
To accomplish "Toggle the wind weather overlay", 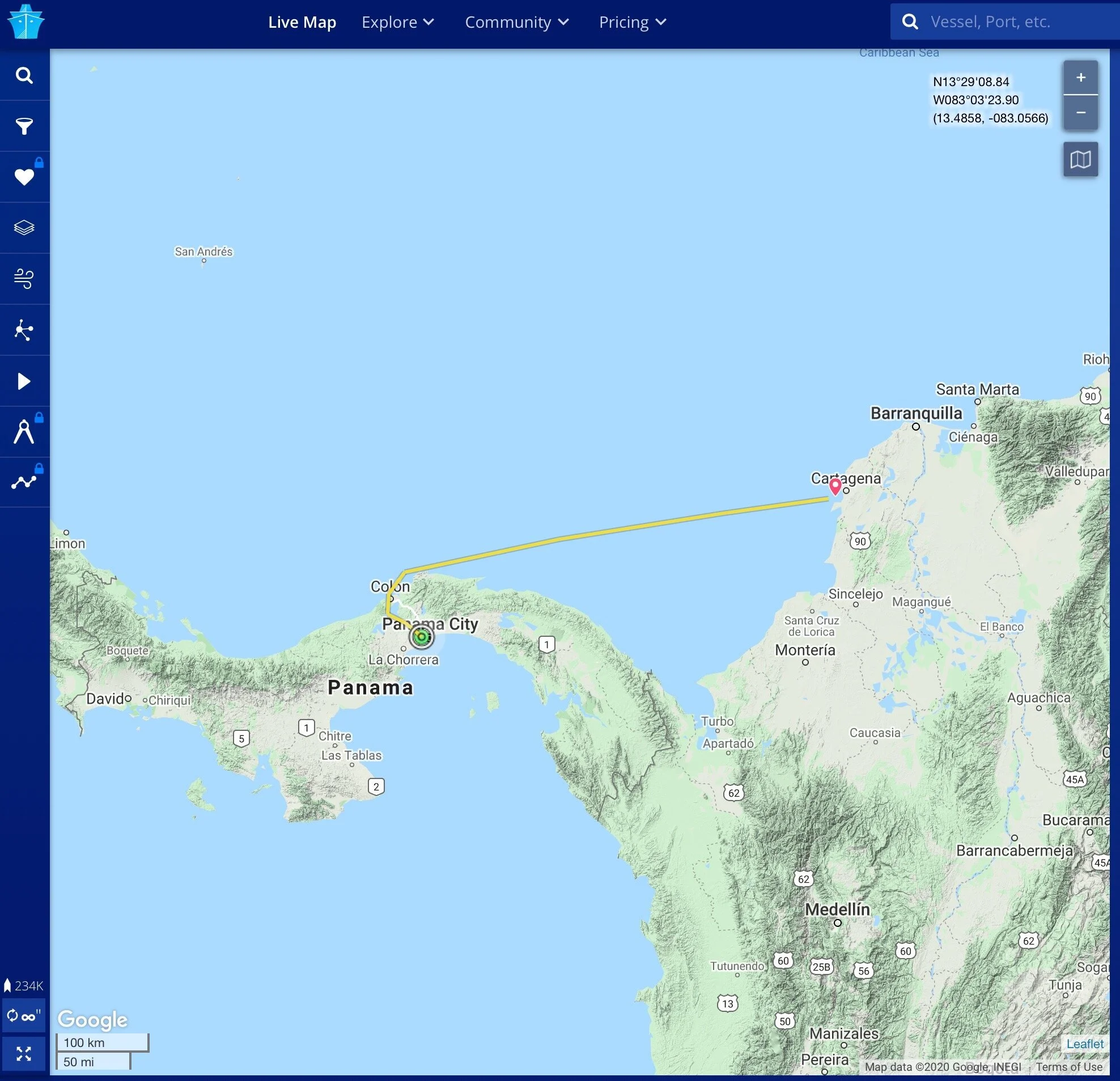I will (x=24, y=279).
